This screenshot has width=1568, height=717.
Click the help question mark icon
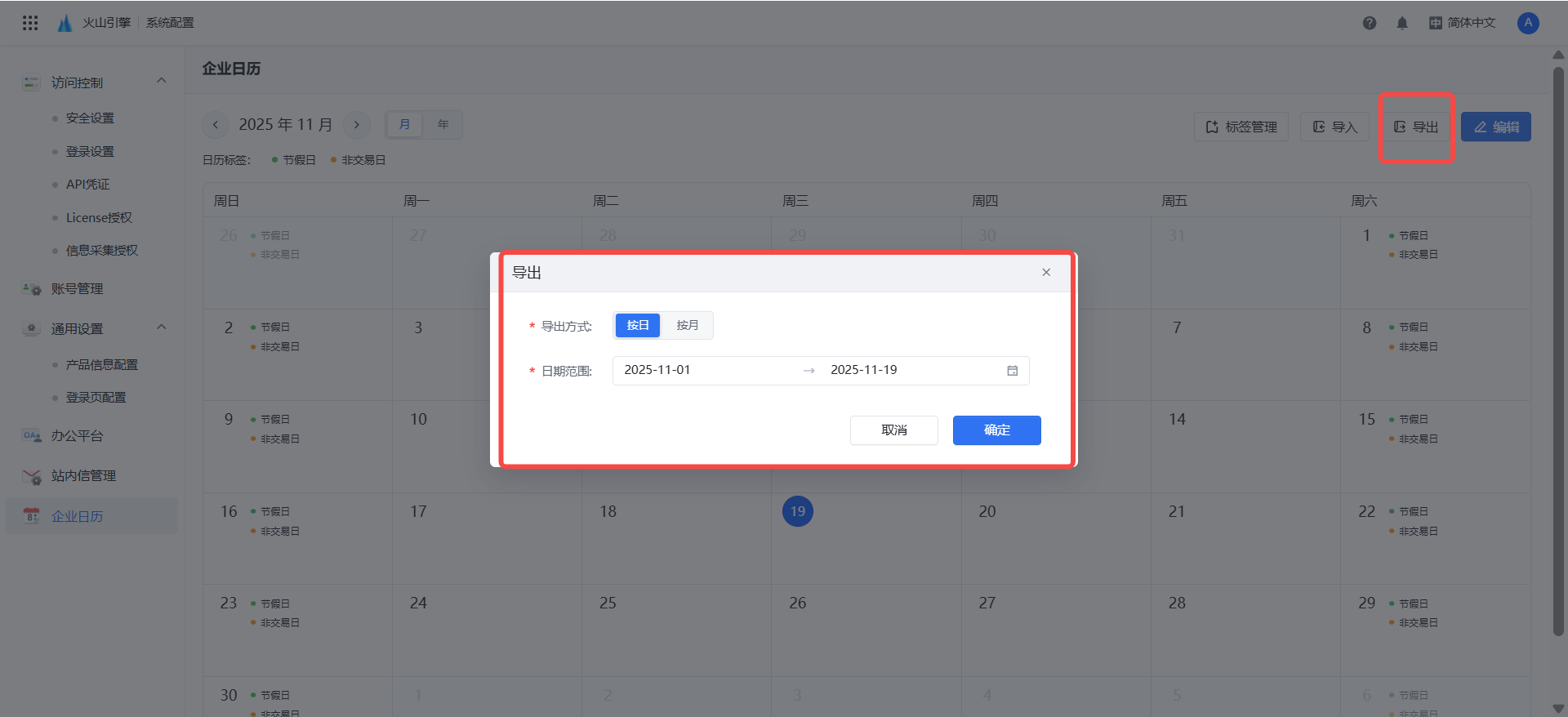pos(1370,23)
